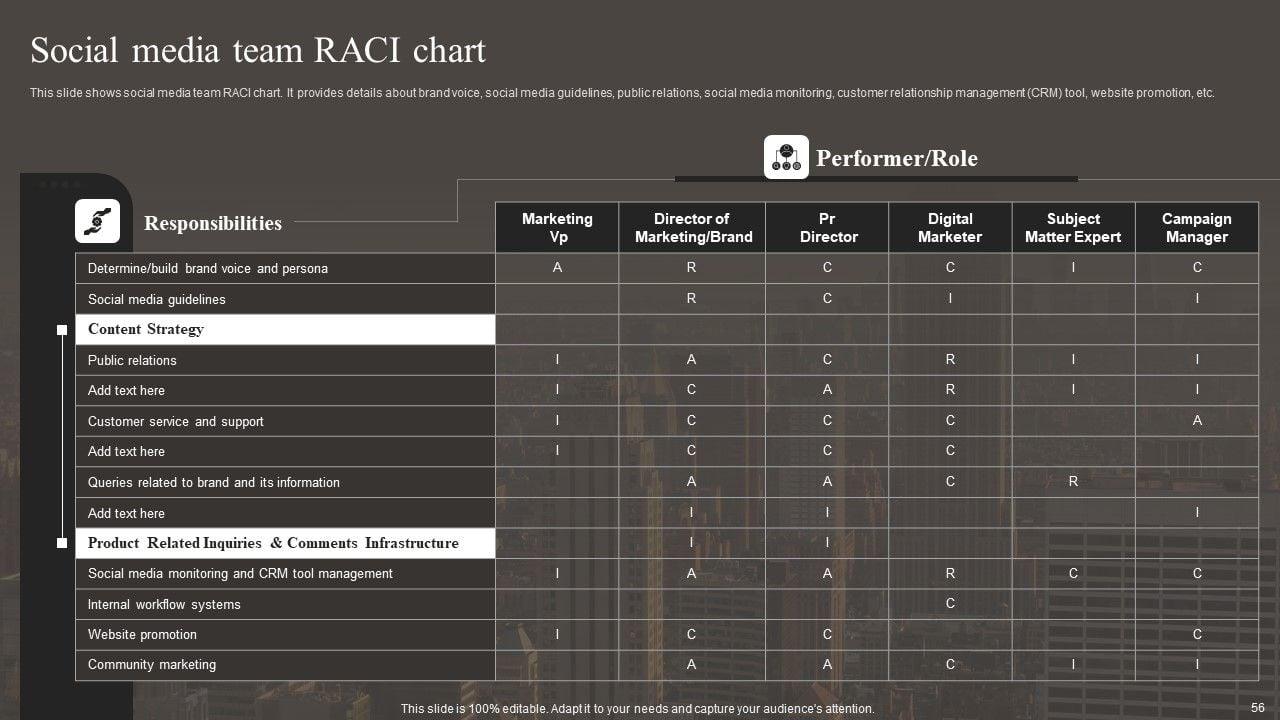Viewport: 1280px width, 720px height.
Task: Click the Community marketing row label
Action: click(x=152, y=664)
